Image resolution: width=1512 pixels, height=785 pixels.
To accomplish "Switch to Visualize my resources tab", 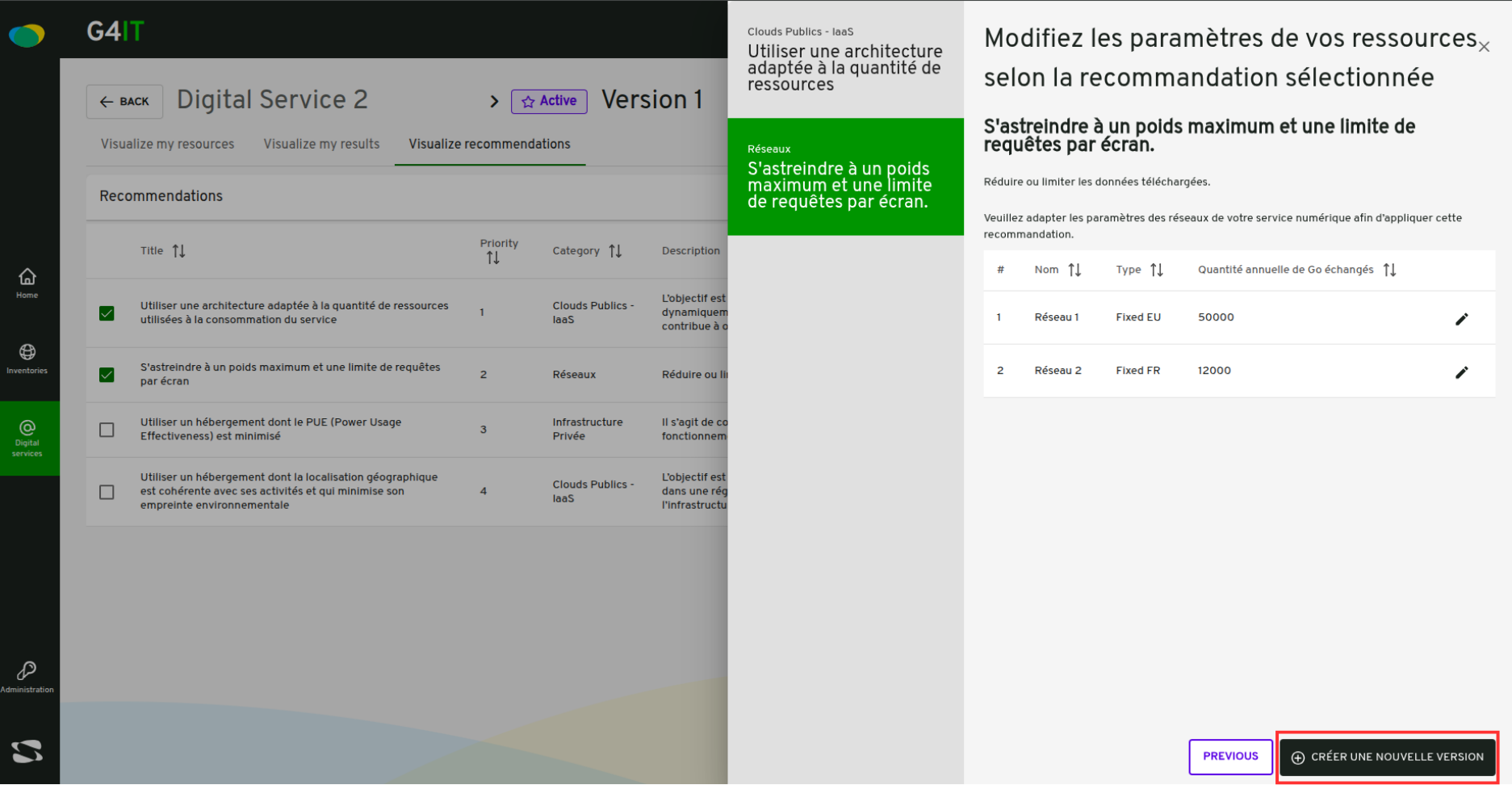I will [167, 144].
